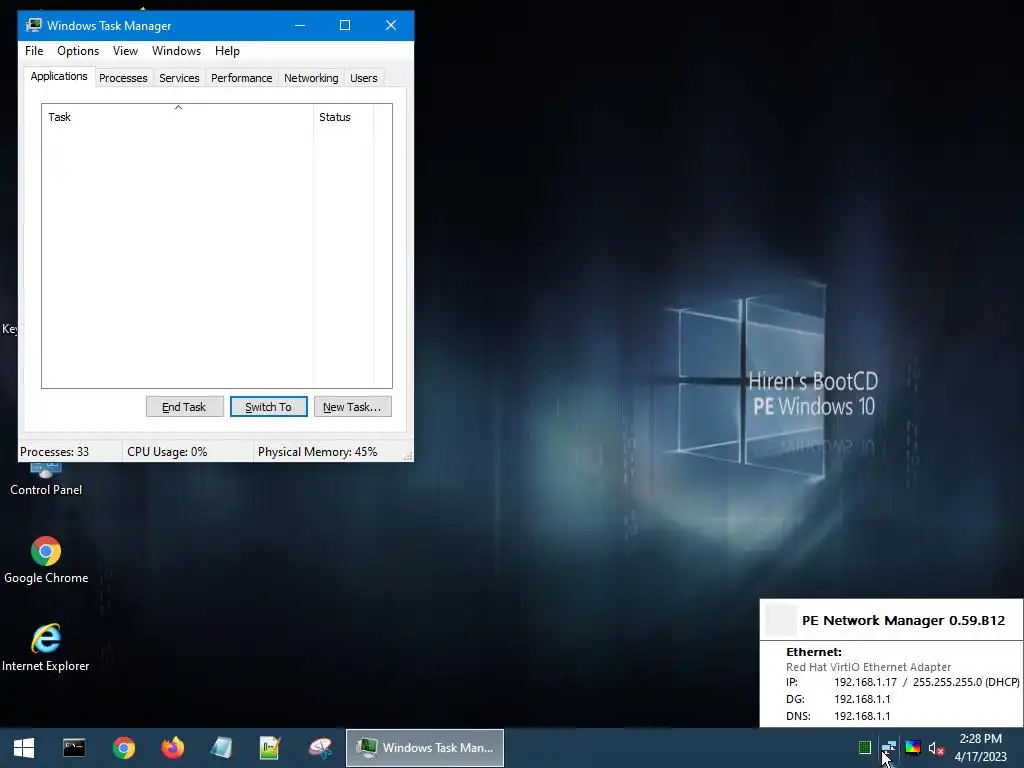Viewport: 1024px width, 768px height.
Task: Open the blue notepad icon in taskbar
Action: coord(221,748)
